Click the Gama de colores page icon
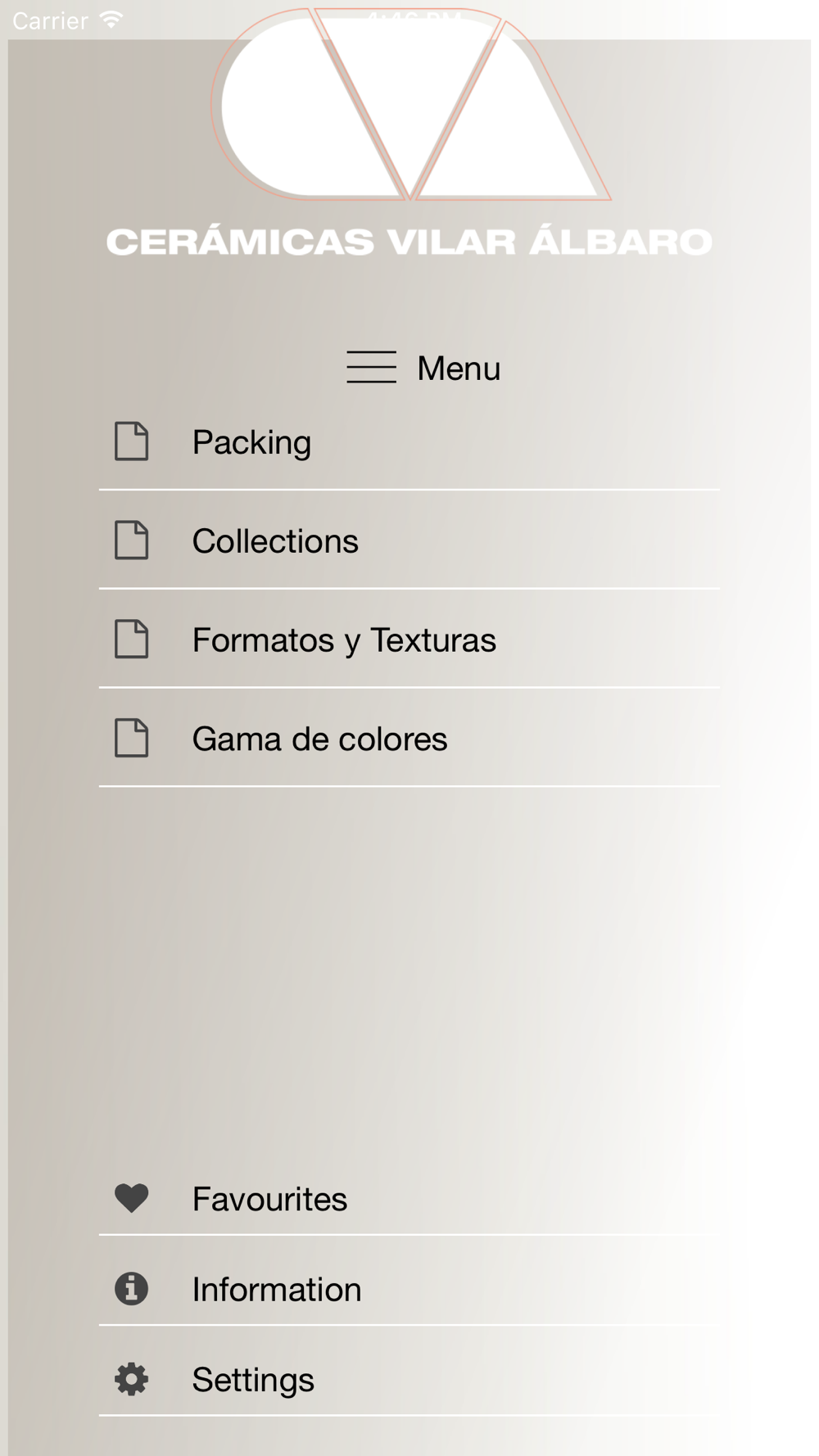Viewport: 819px width, 1456px height. point(131,738)
